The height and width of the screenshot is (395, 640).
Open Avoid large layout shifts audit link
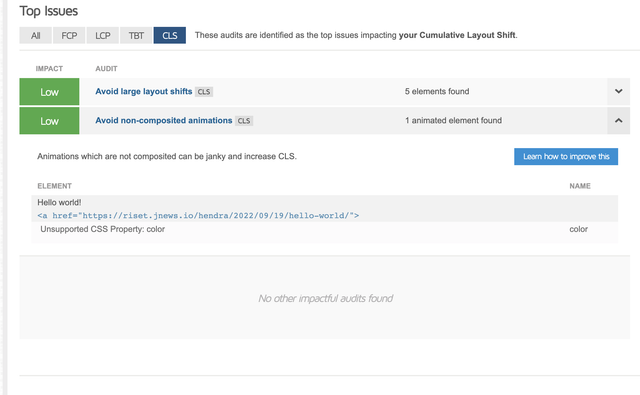[x=144, y=91]
